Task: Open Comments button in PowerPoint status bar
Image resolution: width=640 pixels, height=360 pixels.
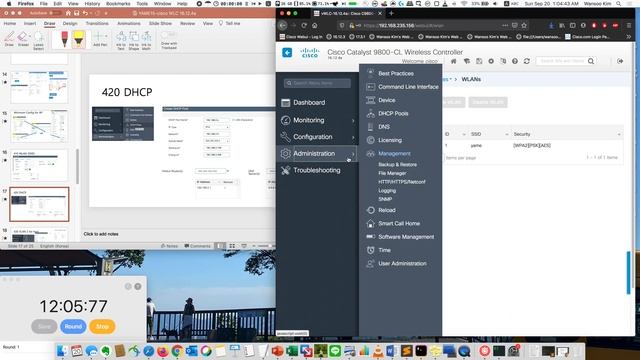Action: (198, 246)
